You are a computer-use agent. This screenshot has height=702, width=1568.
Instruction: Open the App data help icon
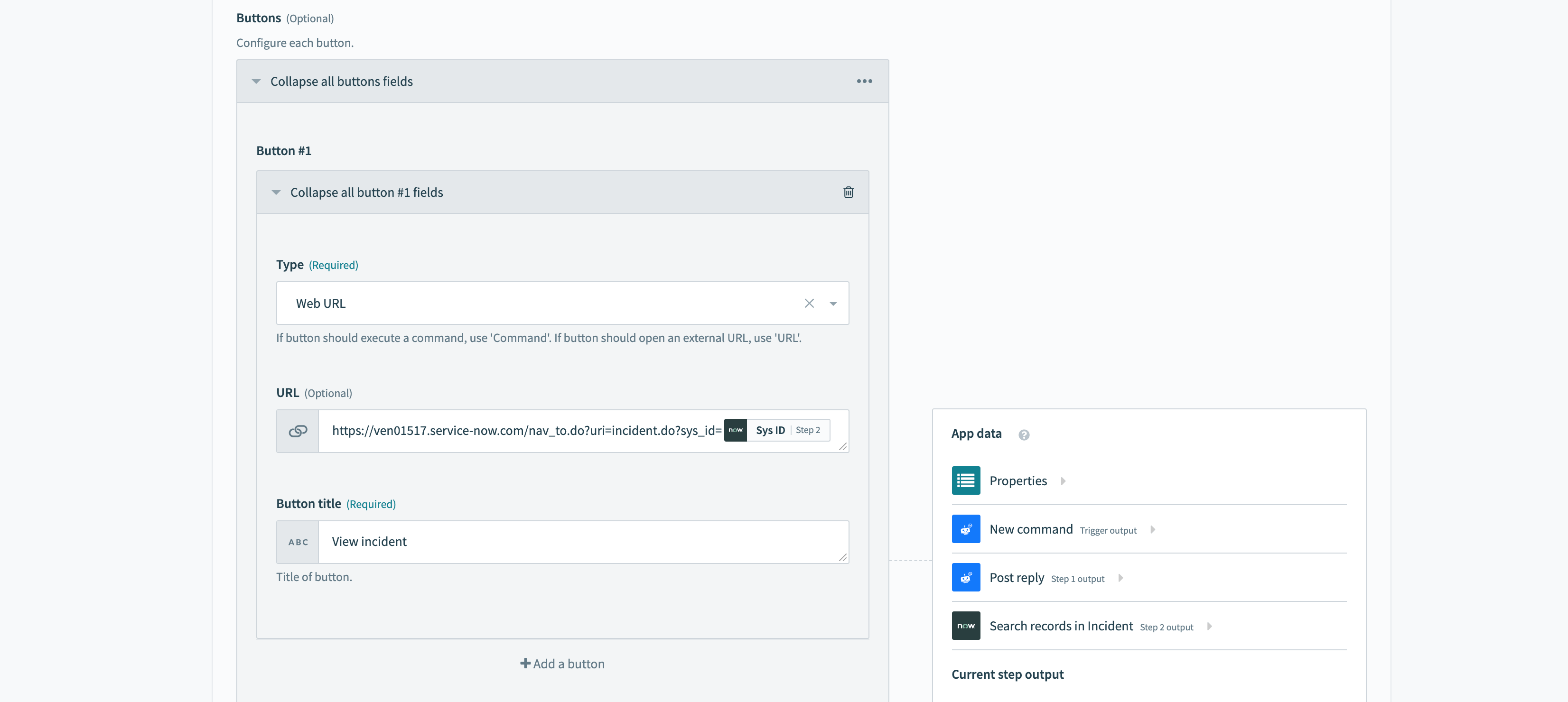(x=1024, y=434)
